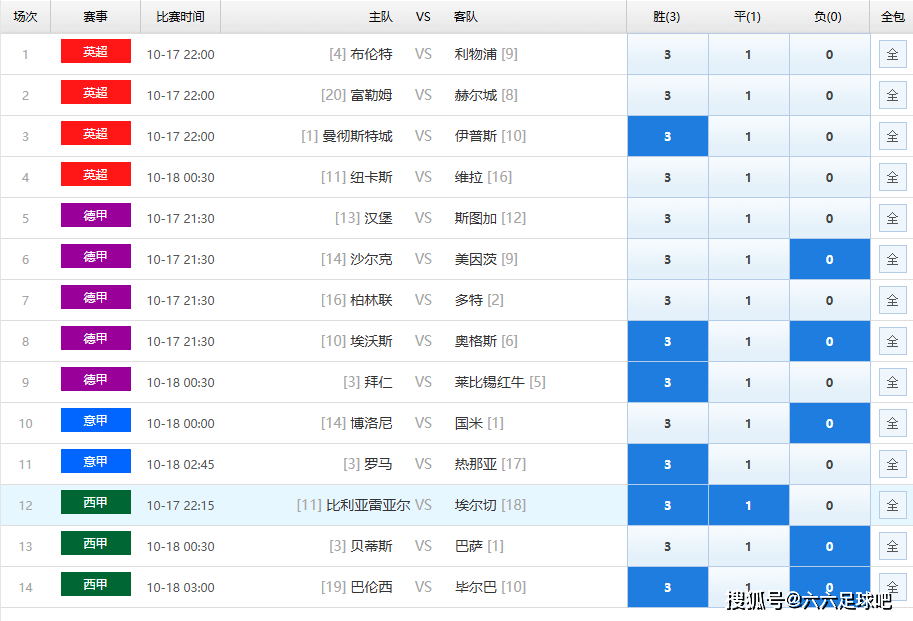Screen dimensions: 913x621
Task: Click 全 button for match 13 贝蒂斯
Action: (x=892, y=547)
